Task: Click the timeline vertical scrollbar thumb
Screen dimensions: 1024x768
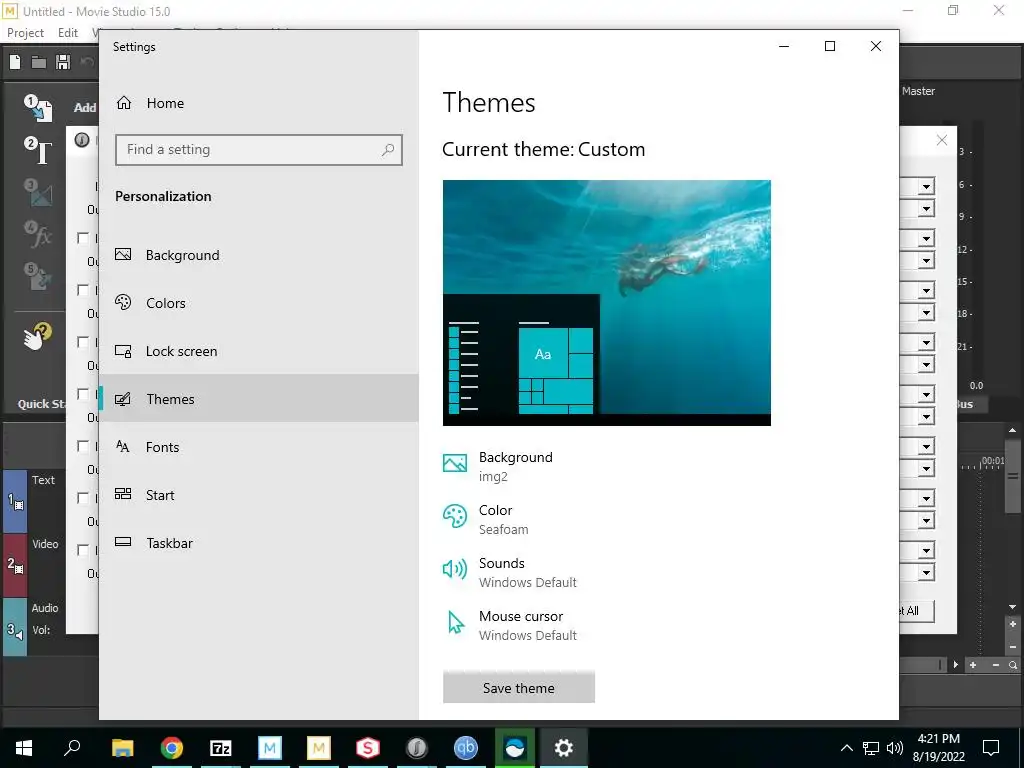Action: pyautogui.click(x=1012, y=476)
